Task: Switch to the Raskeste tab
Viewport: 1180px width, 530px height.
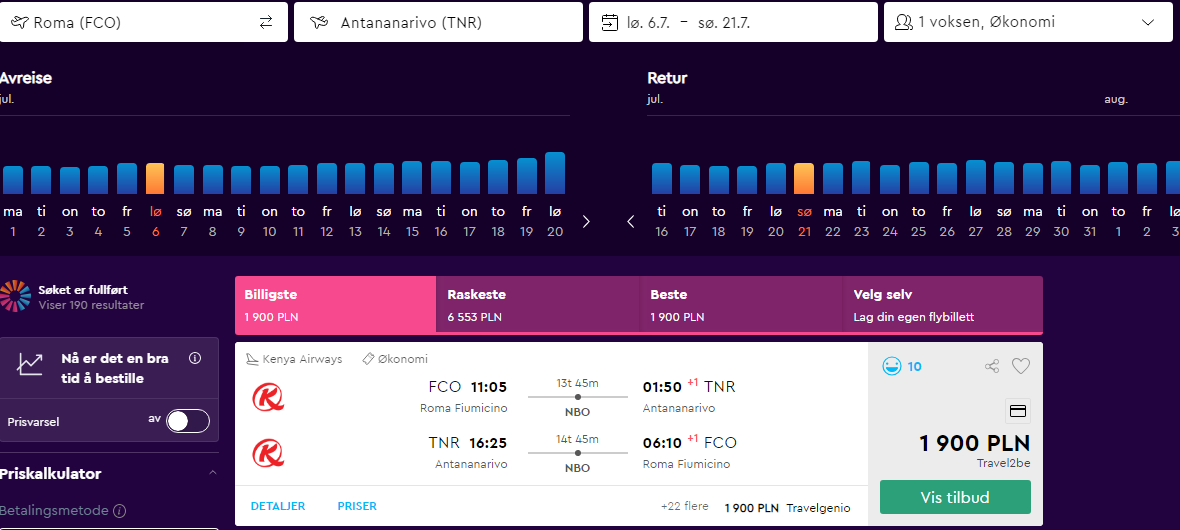Action: pos(537,304)
